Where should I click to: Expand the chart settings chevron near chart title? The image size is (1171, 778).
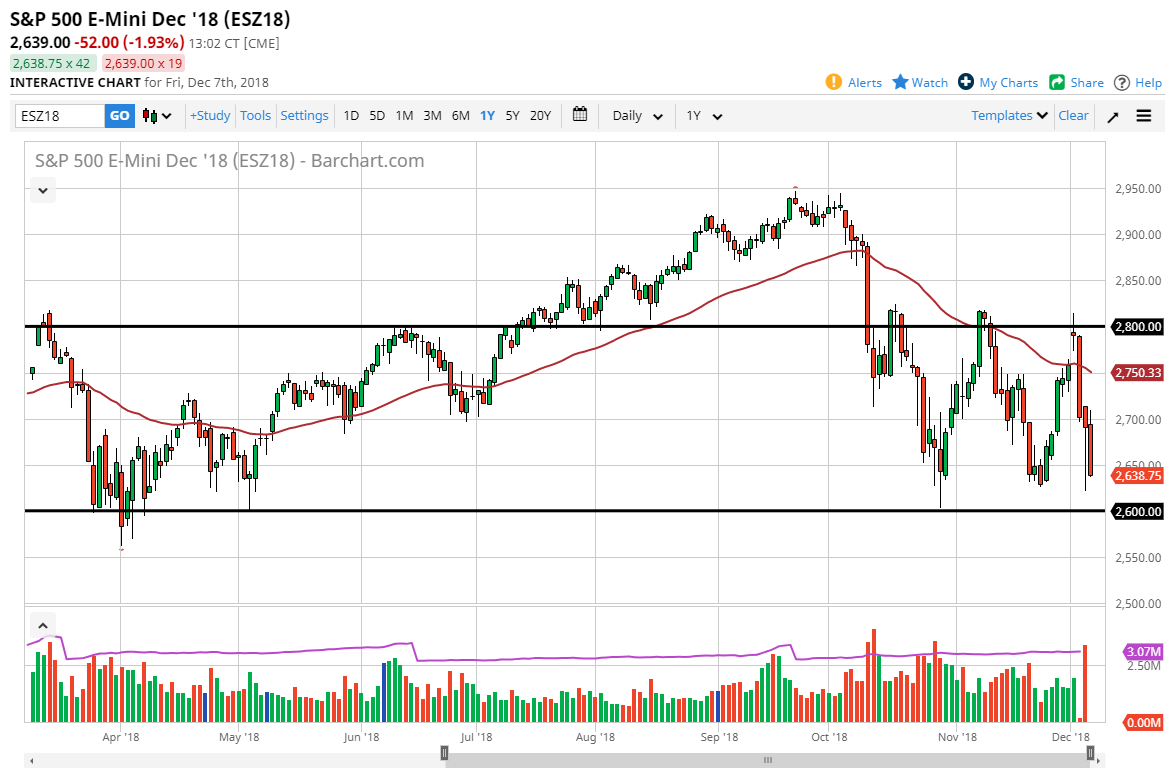point(42,190)
